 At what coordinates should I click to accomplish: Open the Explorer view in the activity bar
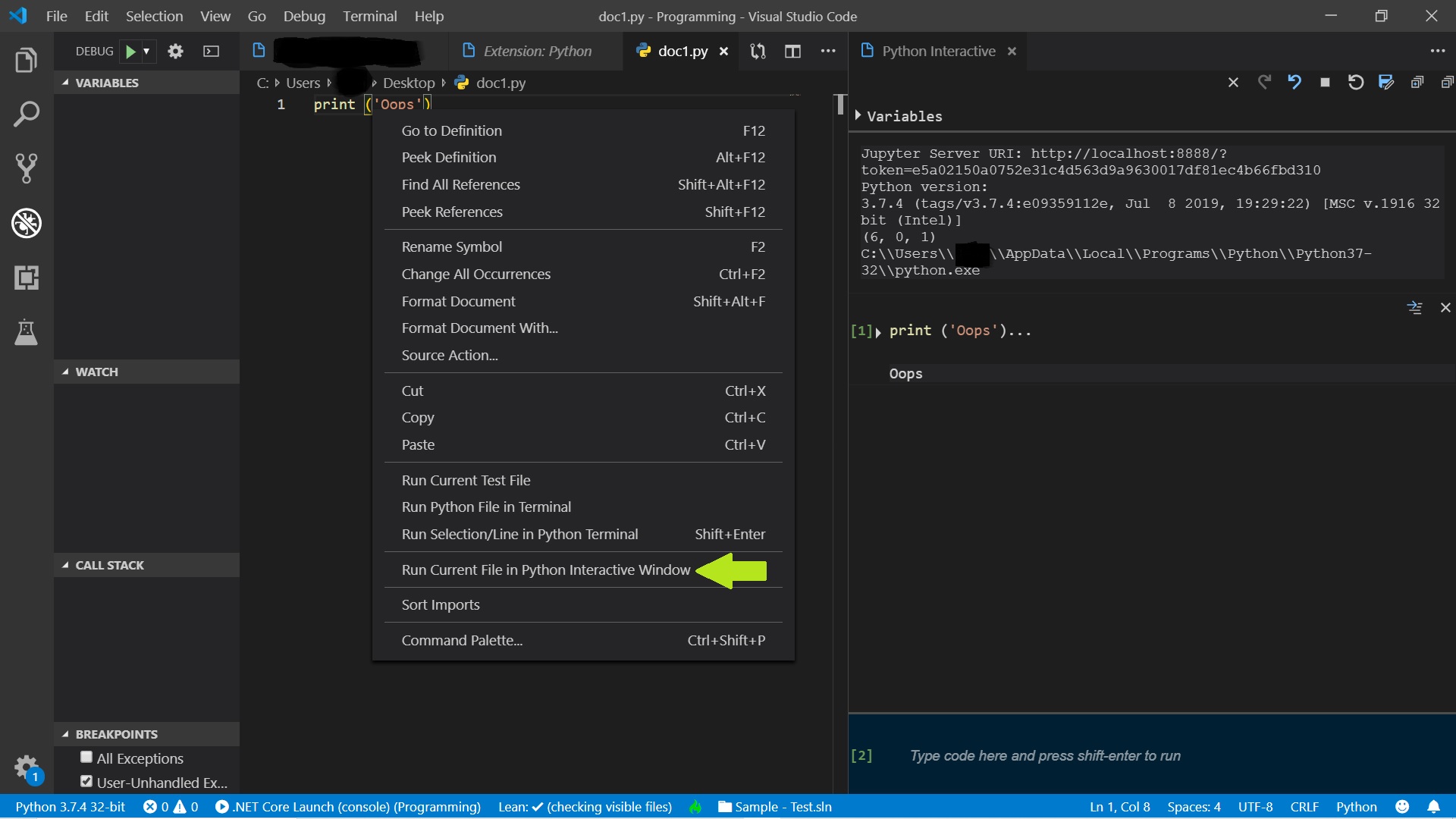click(27, 60)
